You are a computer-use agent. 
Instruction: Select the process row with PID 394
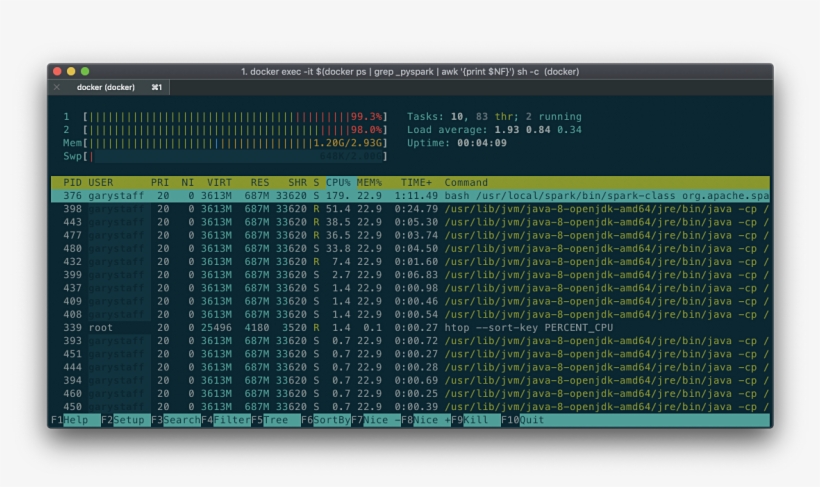411,380
